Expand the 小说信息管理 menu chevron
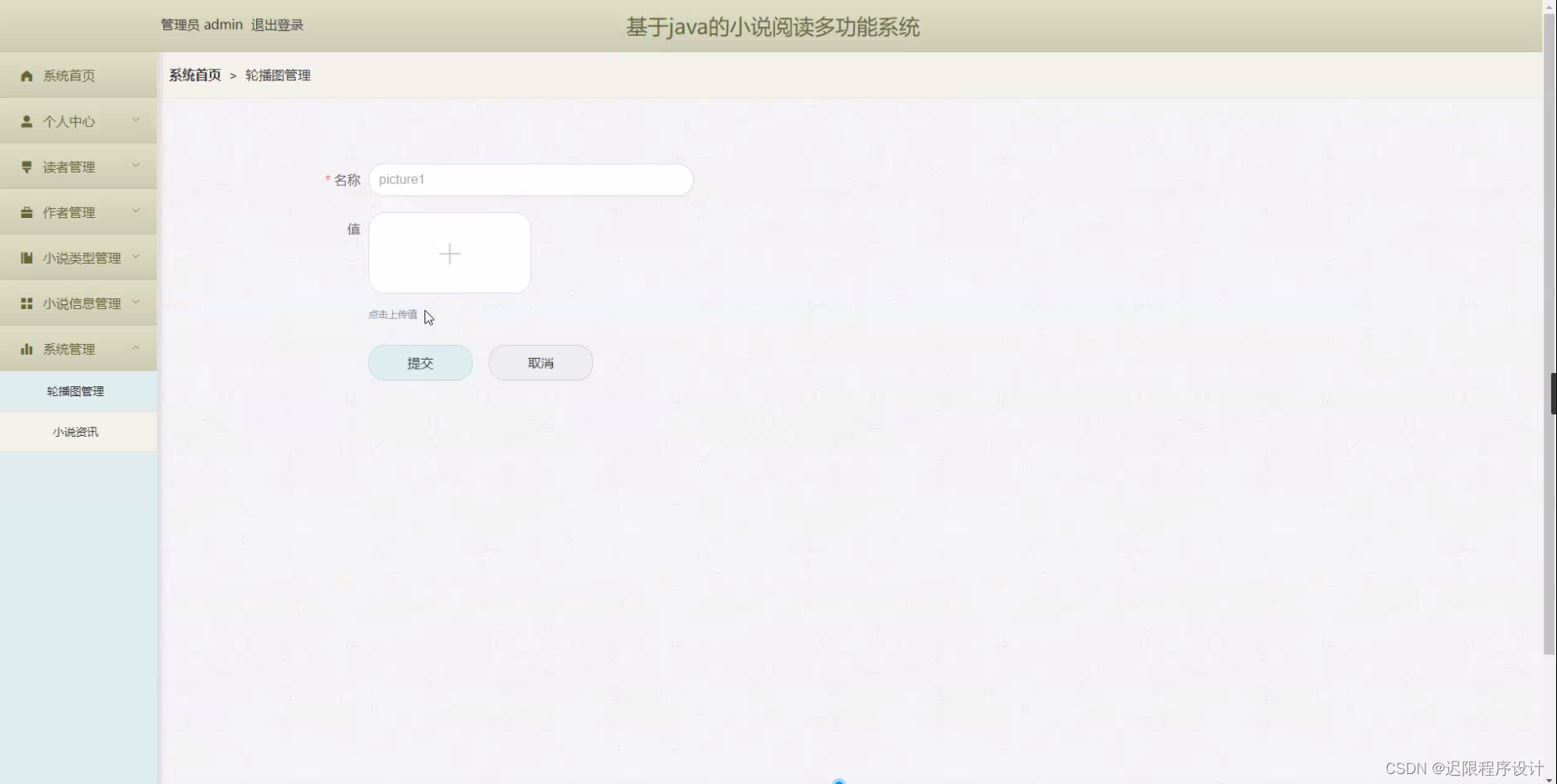 pos(136,302)
